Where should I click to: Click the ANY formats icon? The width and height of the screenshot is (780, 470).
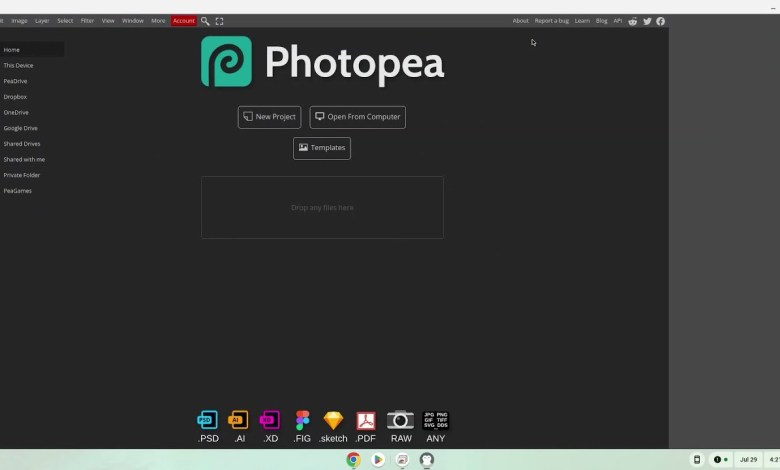[435, 421]
